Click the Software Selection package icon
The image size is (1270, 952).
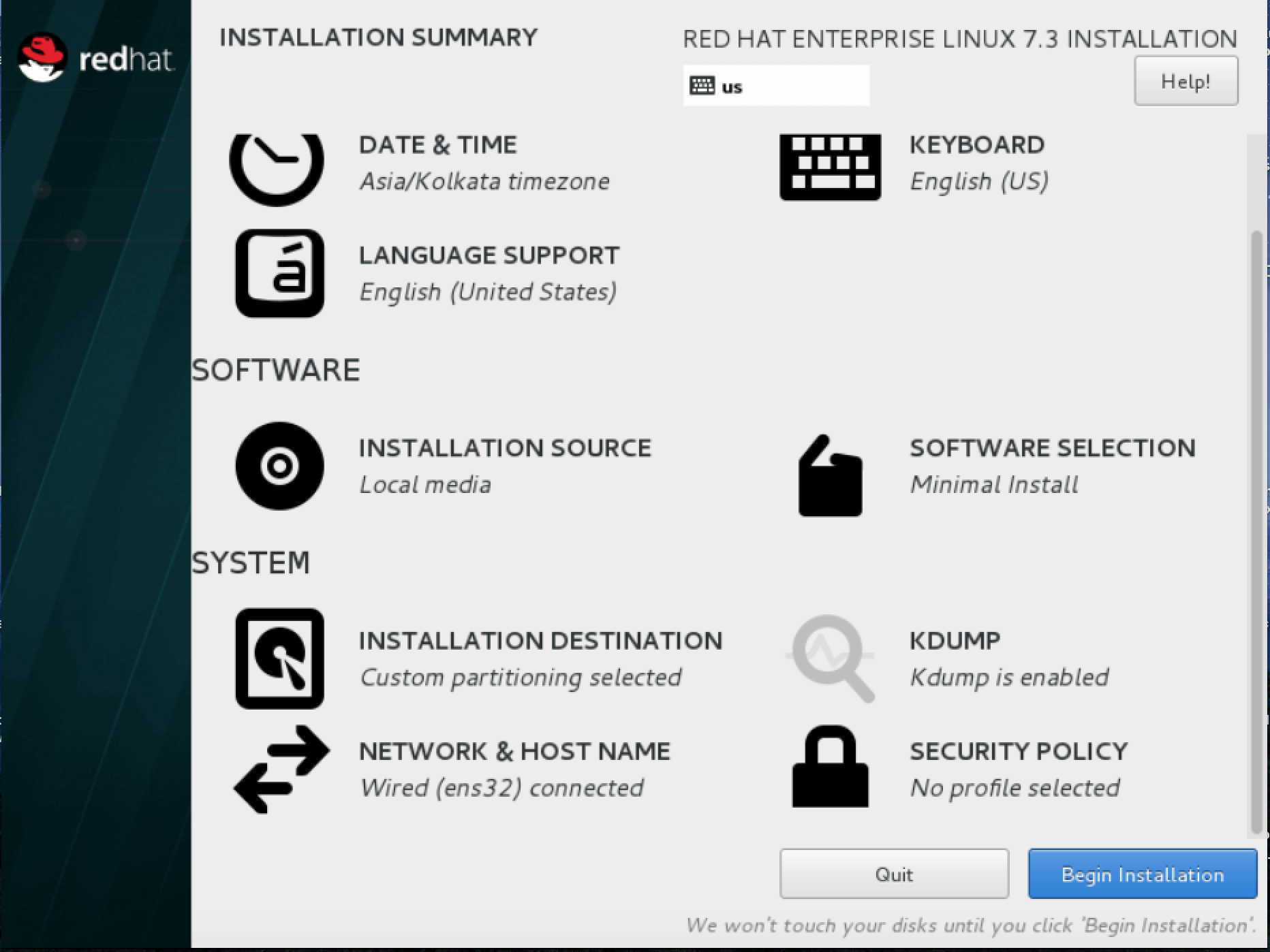pyautogui.click(x=830, y=476)
